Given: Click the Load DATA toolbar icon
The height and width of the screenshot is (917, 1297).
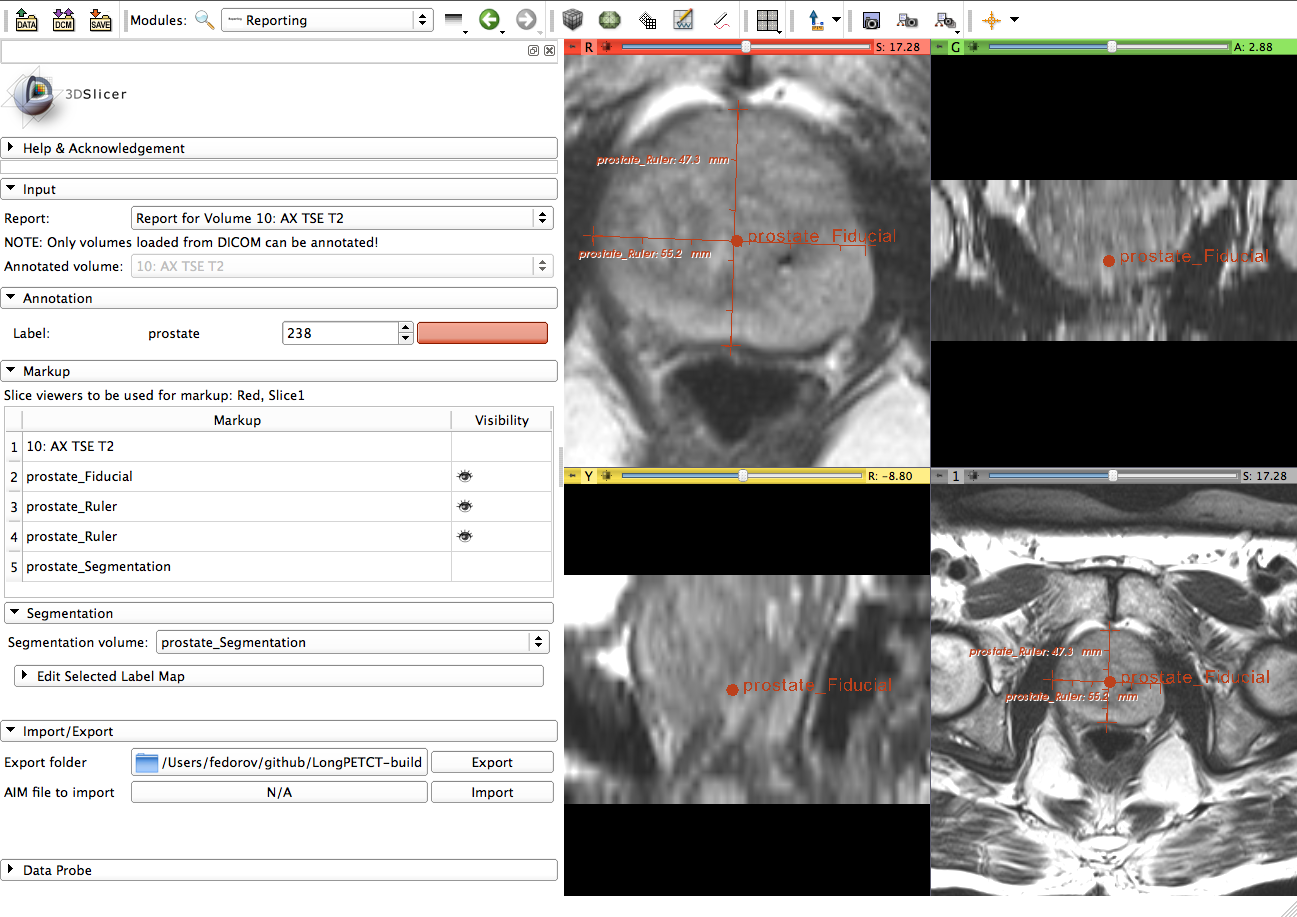Looking at the screenshot, I should (27, 19).
